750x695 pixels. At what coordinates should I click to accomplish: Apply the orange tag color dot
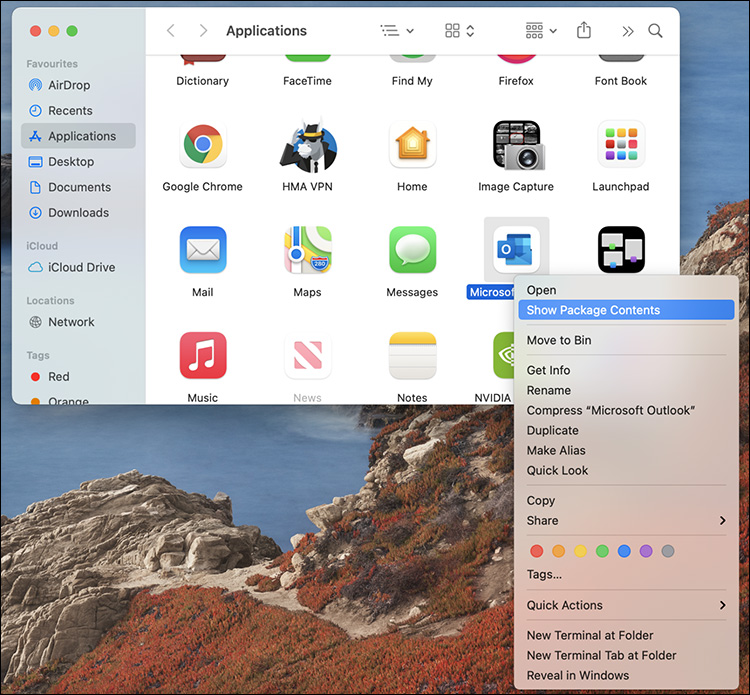[x=559, y=551]
